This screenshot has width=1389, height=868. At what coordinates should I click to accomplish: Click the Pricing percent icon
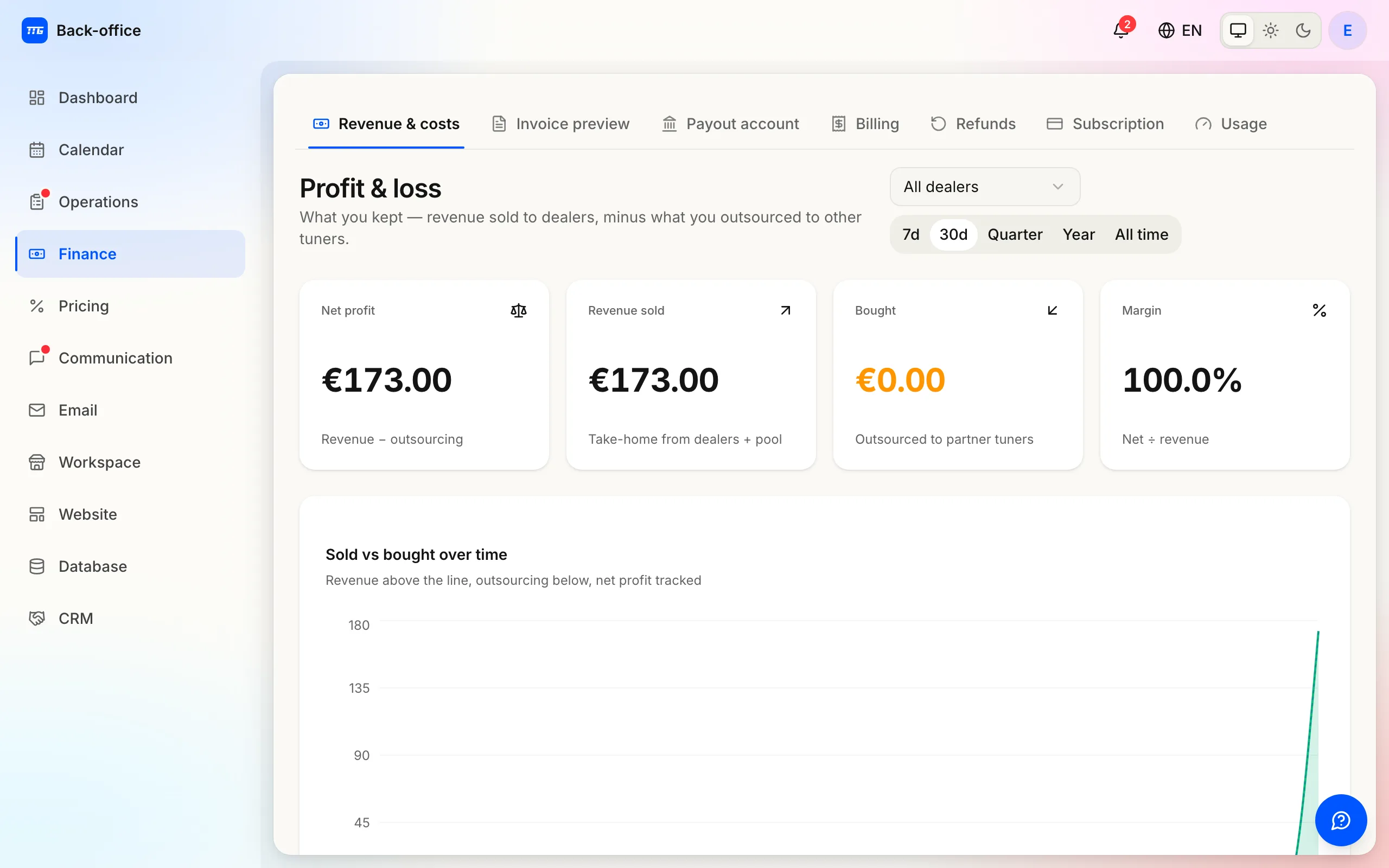tap(37, 306)
